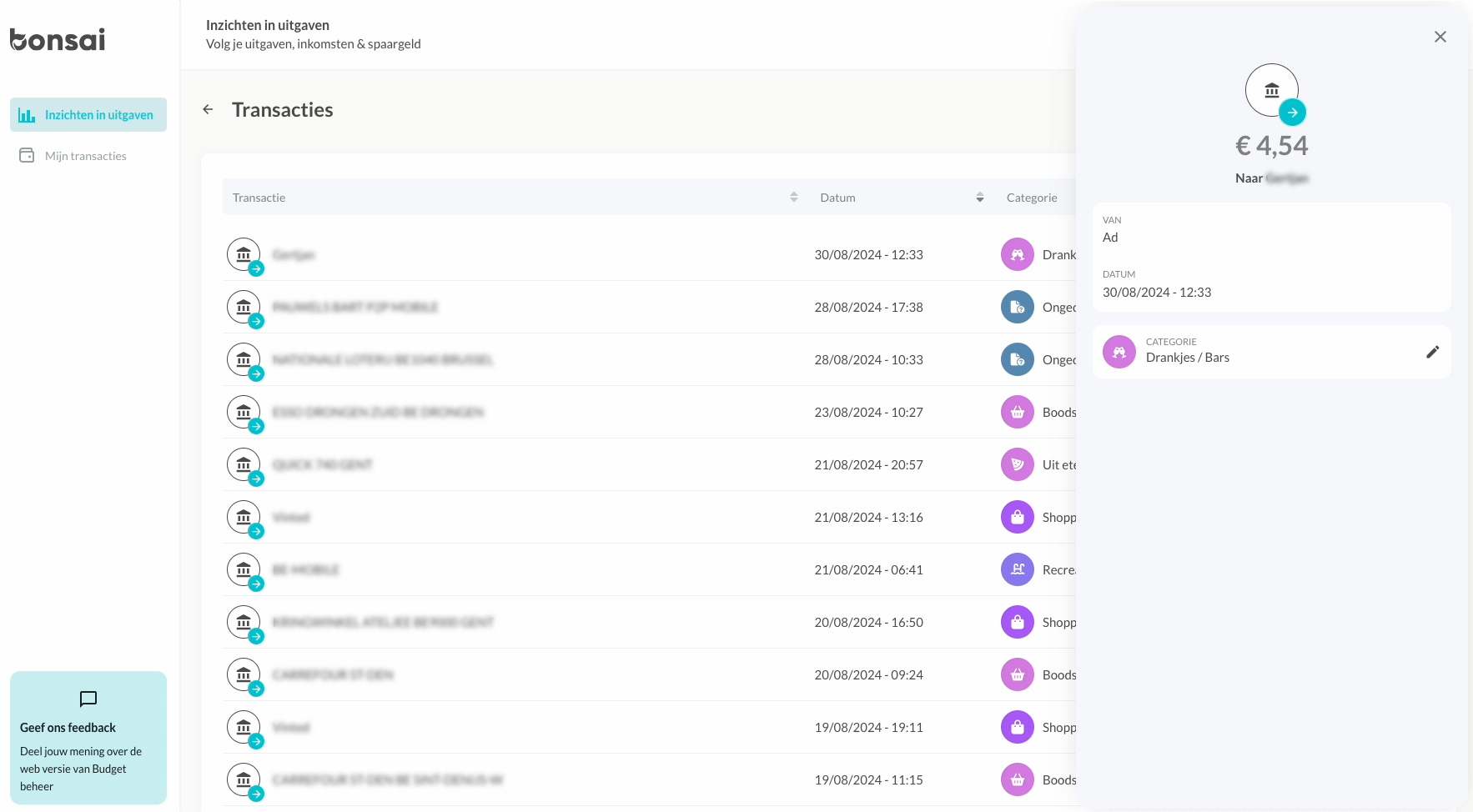Viewport: 1473px width, 812px height.
Task: Select date 20/08/2024 - 09:24 in table
Action: coord(868,675)
